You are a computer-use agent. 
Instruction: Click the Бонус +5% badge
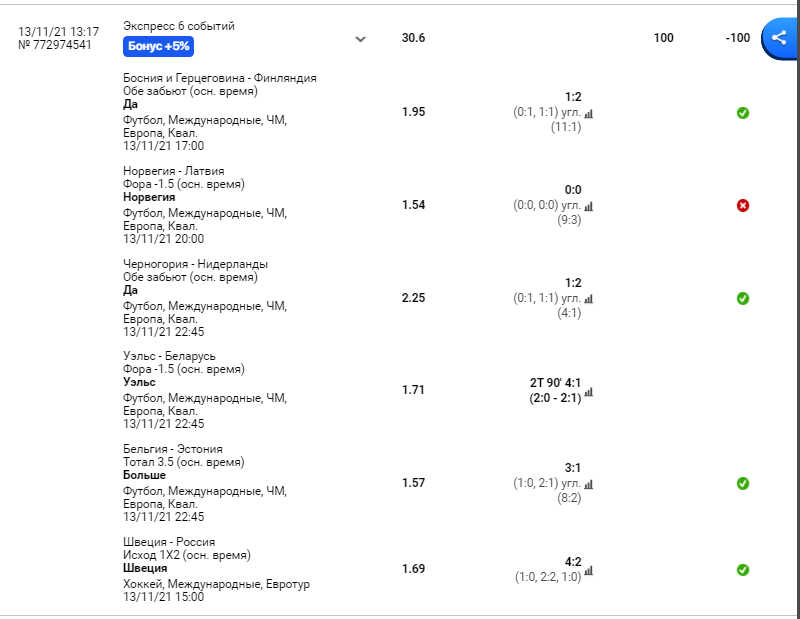[x=158, y=46]
